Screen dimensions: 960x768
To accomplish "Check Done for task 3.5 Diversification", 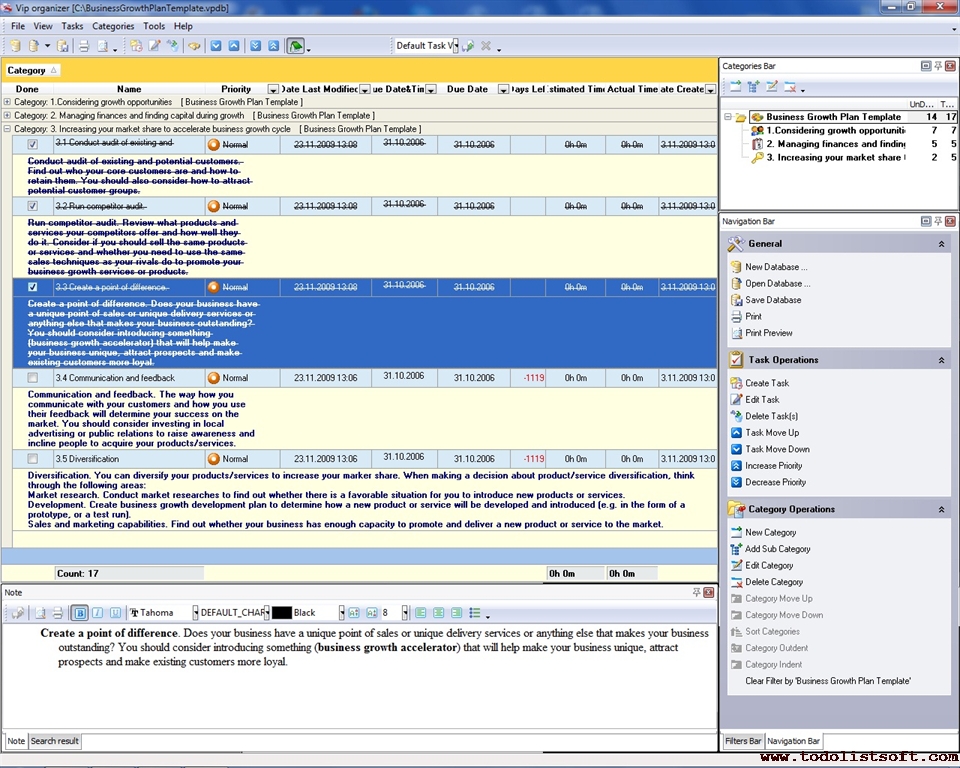I will point(32,459).
